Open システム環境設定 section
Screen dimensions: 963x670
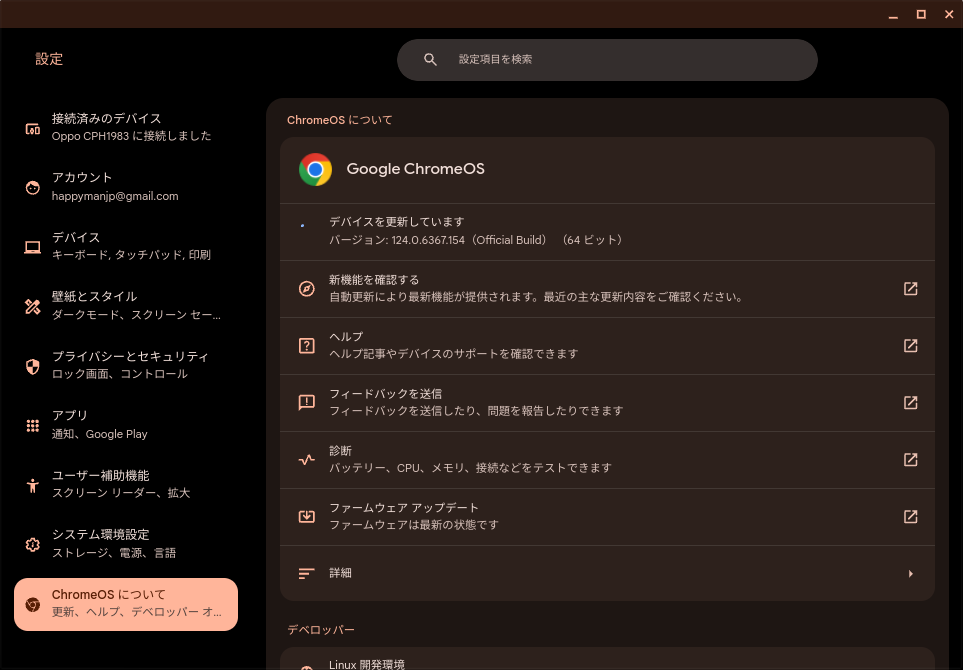click(126, 544)
